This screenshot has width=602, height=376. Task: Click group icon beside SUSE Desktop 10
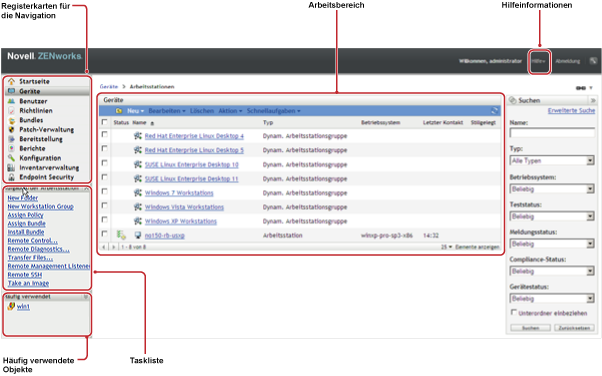(137, 164)
